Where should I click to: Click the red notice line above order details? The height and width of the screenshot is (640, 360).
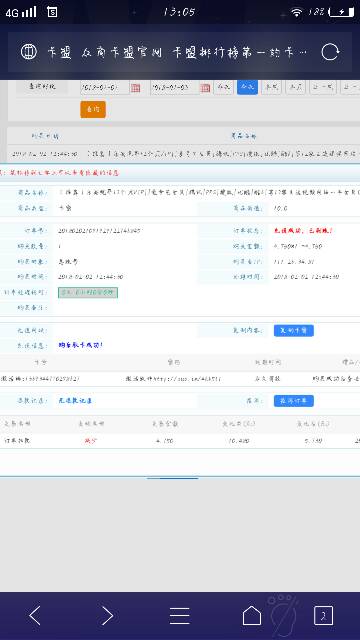[x=59, y=173]
